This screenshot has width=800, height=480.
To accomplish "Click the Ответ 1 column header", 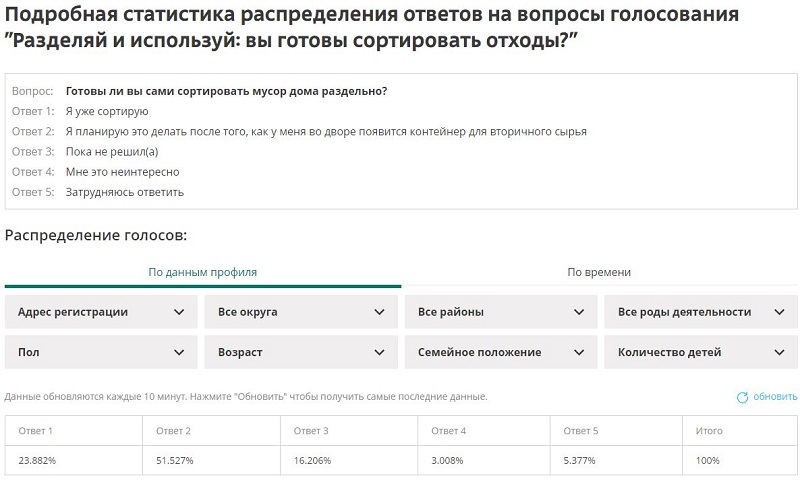I will pyautogui.click(x=36, y=431).
